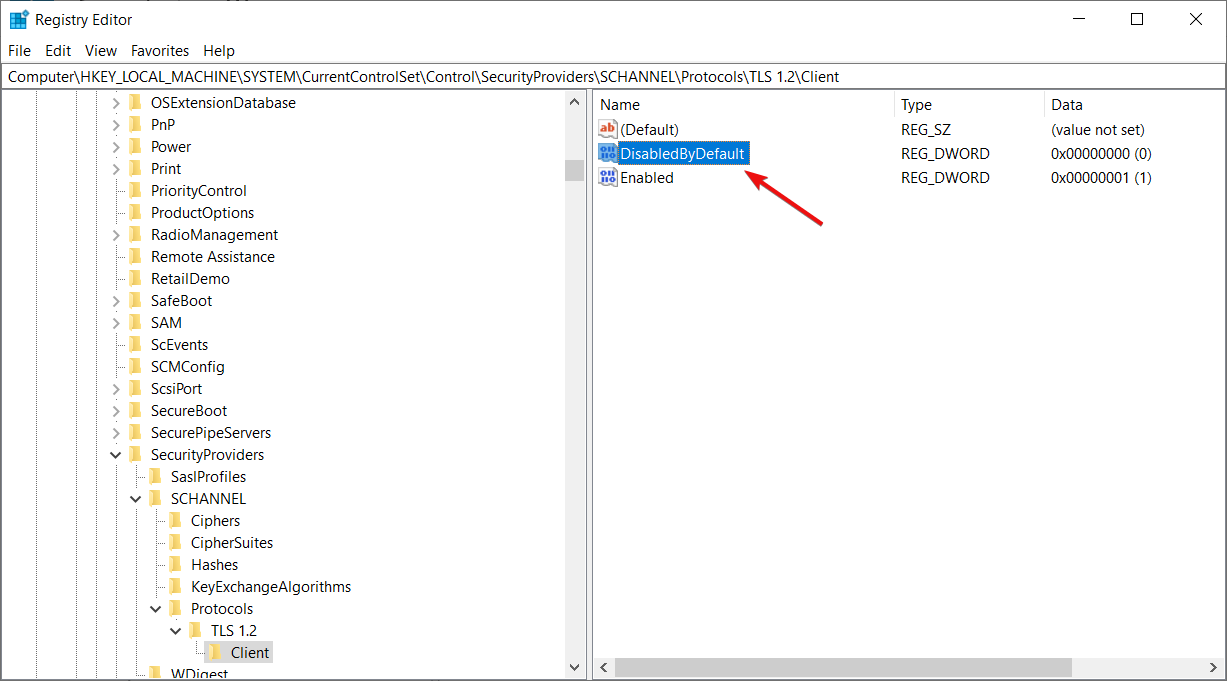1227x681 pixels.
Task: Click the SafeBoot folder icon
Action: [135, 300]
